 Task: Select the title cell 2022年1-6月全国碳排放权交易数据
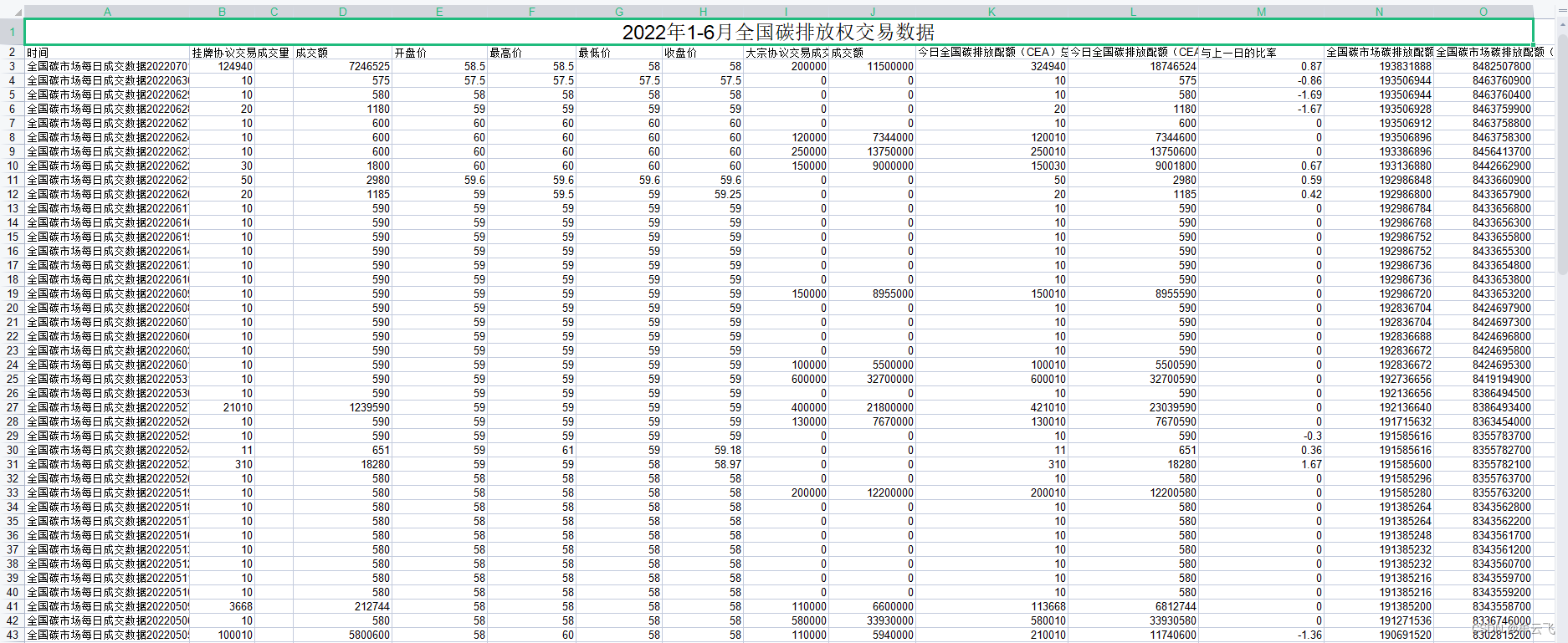tap(778, 32)
